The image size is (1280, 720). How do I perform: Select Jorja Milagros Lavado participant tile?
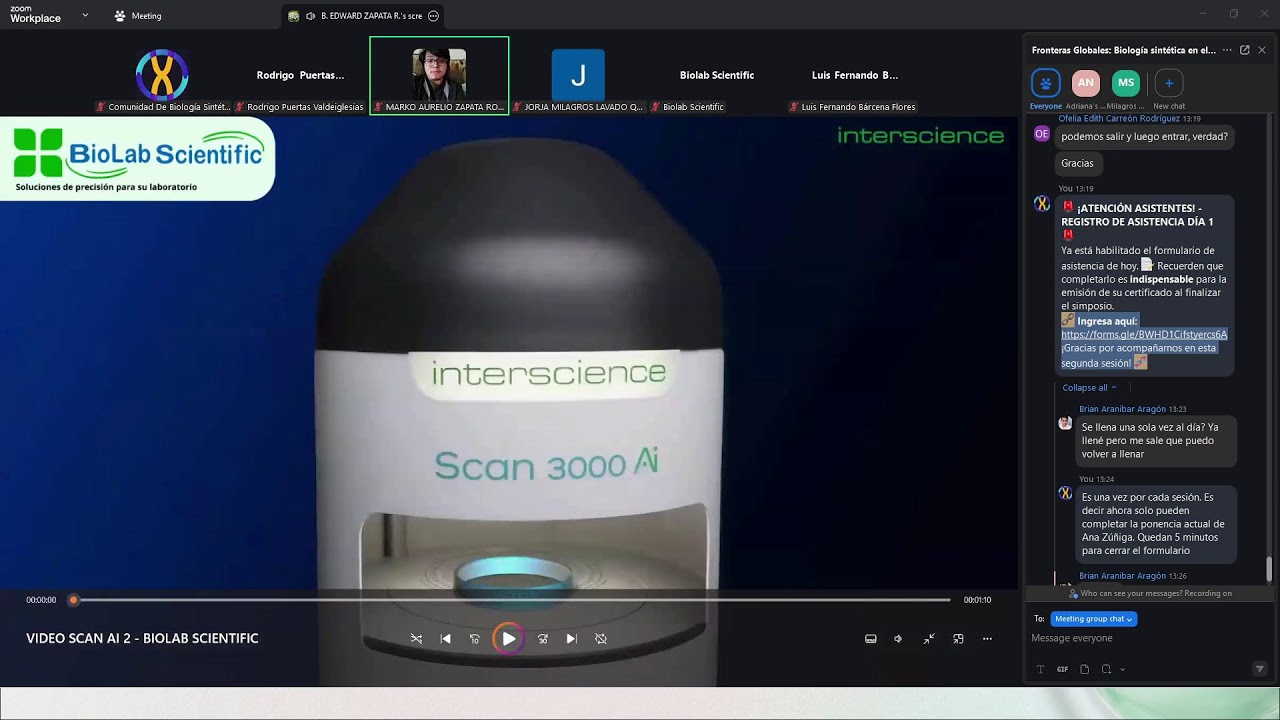578,76
